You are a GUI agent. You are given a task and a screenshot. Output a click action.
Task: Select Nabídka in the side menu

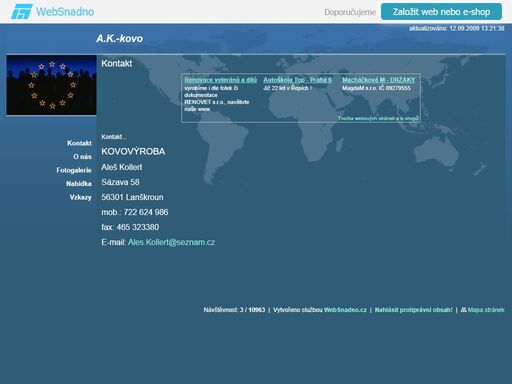point(79,184)
